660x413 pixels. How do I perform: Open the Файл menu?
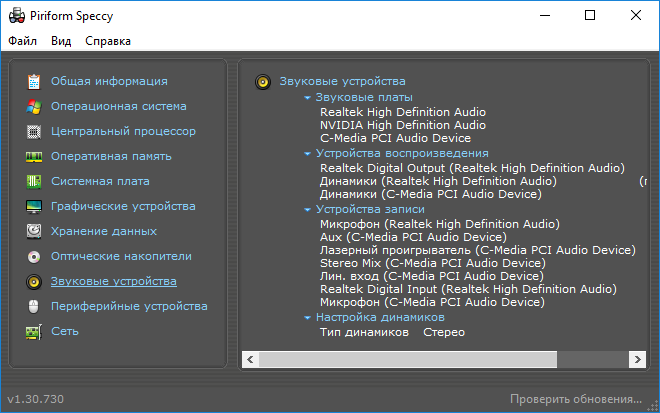(22, 41)
